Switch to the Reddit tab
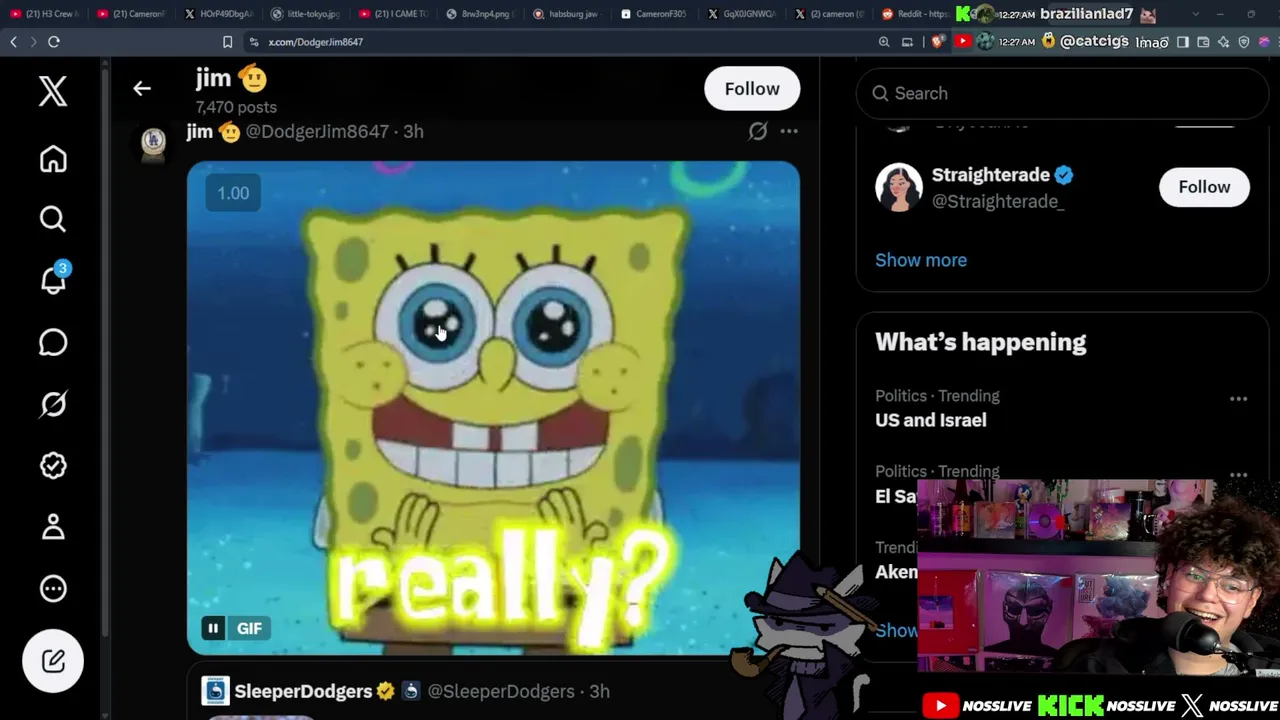 pos(916,14)
